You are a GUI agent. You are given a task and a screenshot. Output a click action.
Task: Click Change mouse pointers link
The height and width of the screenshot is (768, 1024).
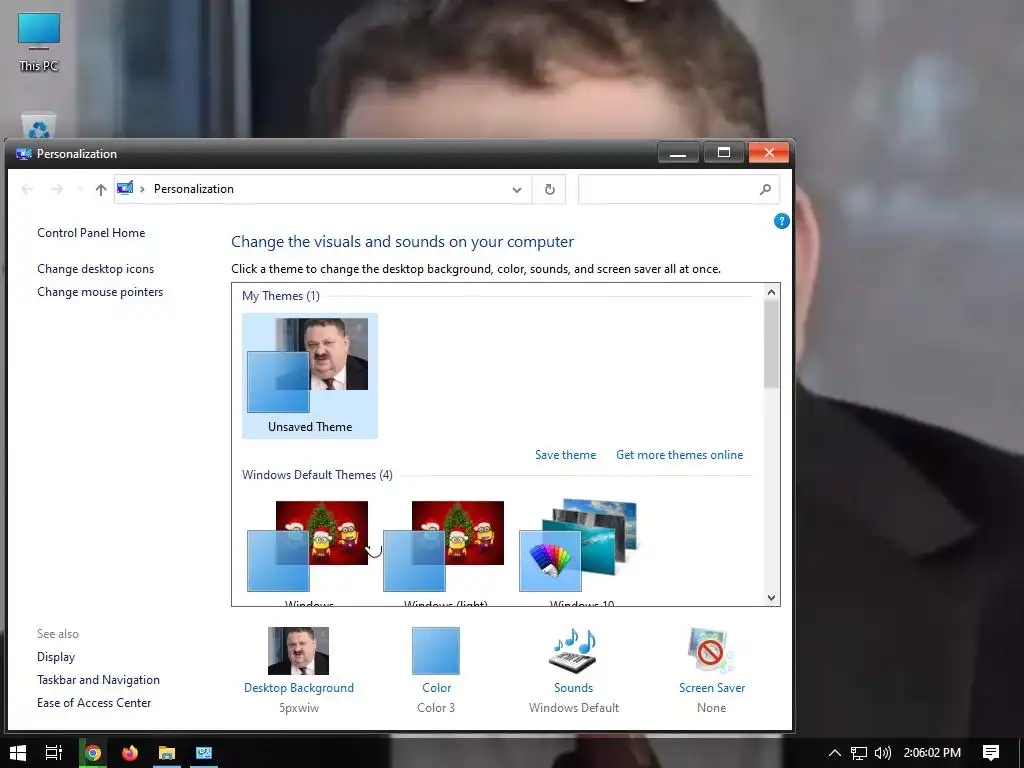tap(100, 292)
